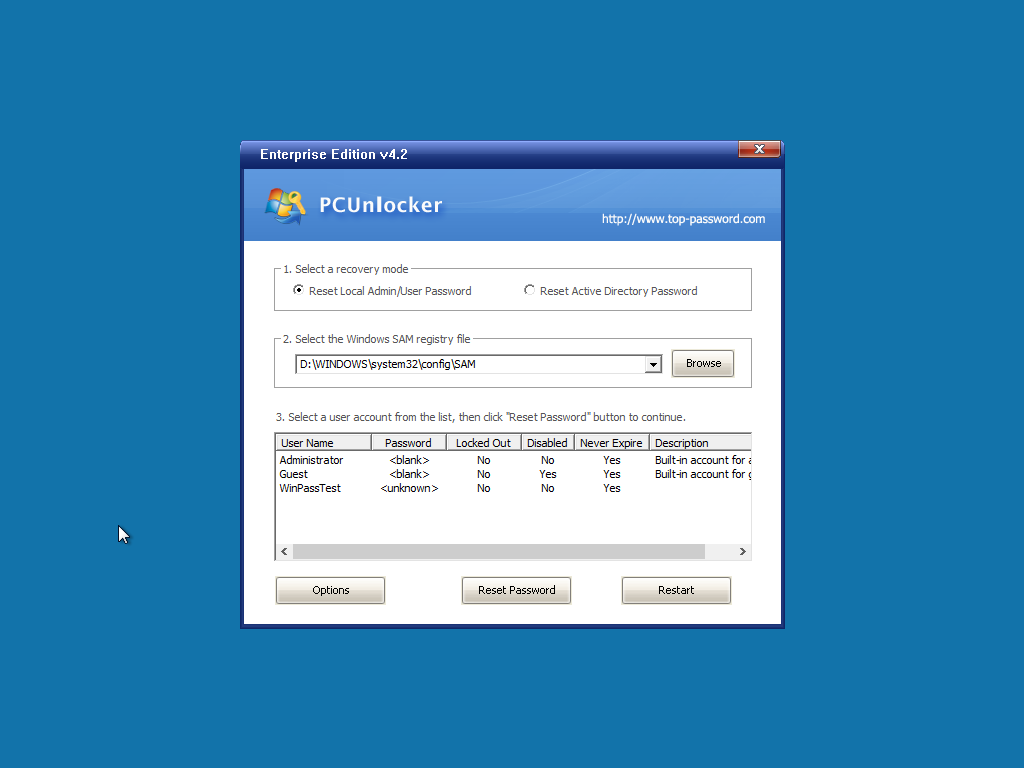Click inside the SAM file path field

(450, 364)
